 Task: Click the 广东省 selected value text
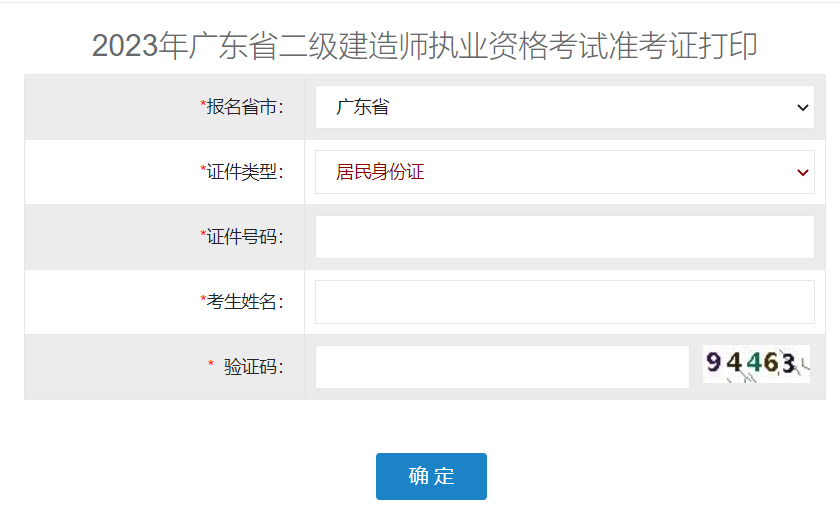point(363,107)
